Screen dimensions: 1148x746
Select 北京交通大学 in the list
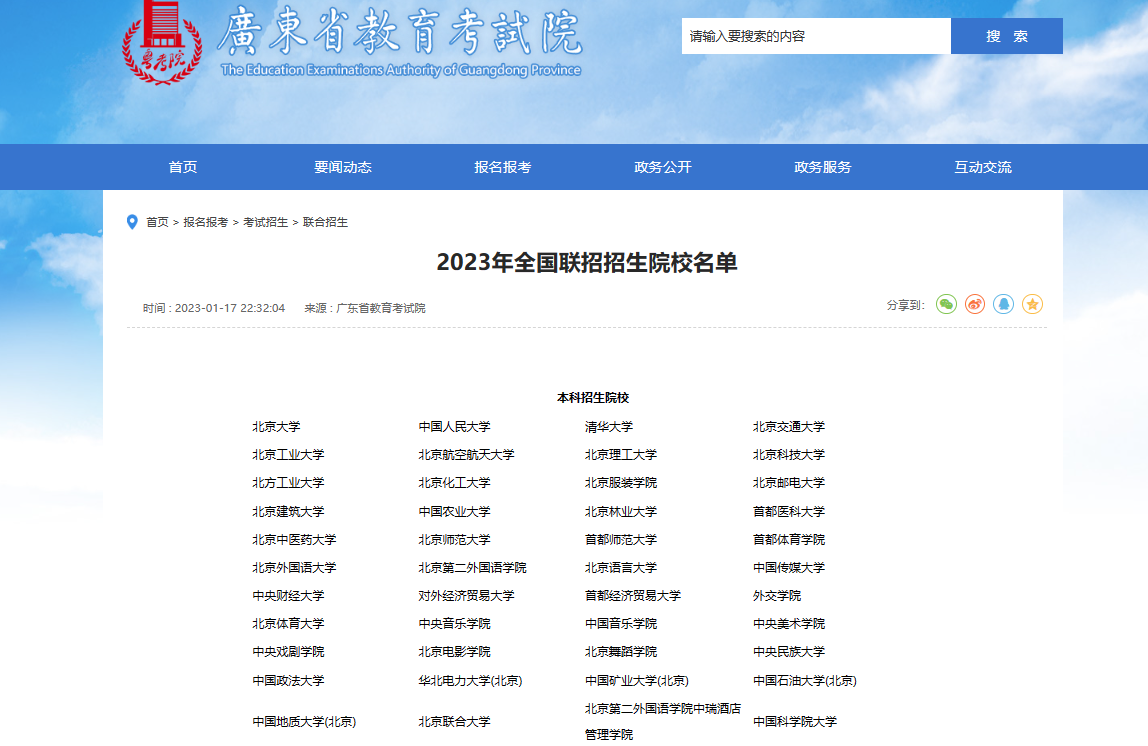coord(789,426)
